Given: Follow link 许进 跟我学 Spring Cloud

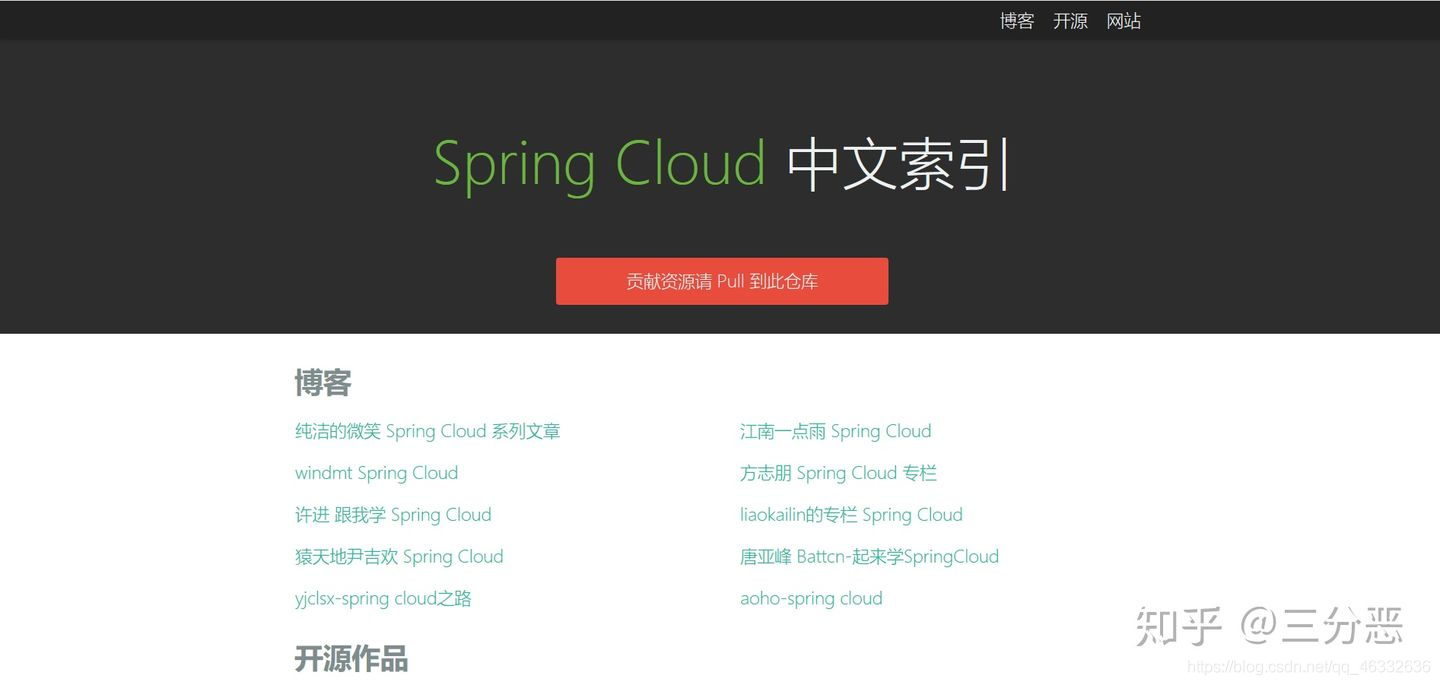Looking at the screenshot, I should 393,515.
